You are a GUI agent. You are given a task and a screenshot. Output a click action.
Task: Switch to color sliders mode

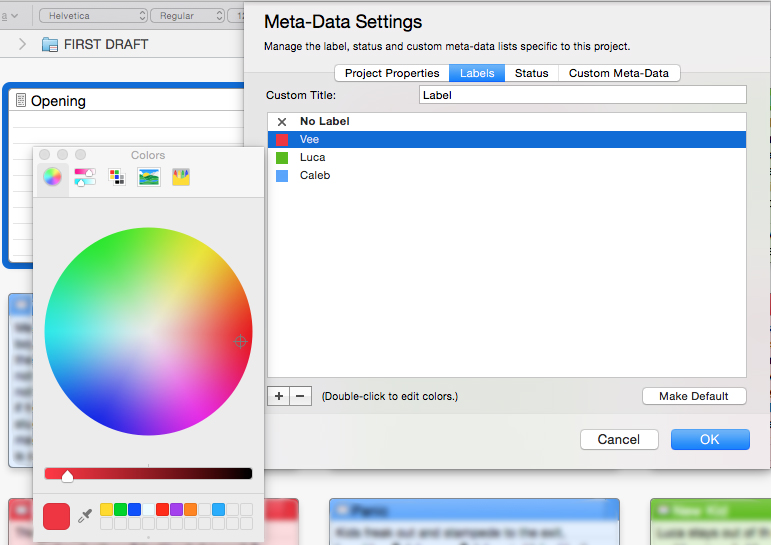(x=85, y=177)
